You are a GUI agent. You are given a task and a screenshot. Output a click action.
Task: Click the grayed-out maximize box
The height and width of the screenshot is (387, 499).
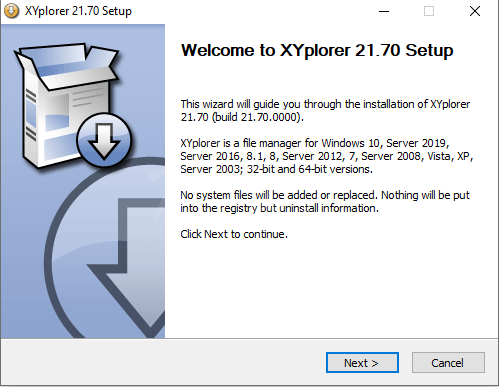[x=429, y=11]
